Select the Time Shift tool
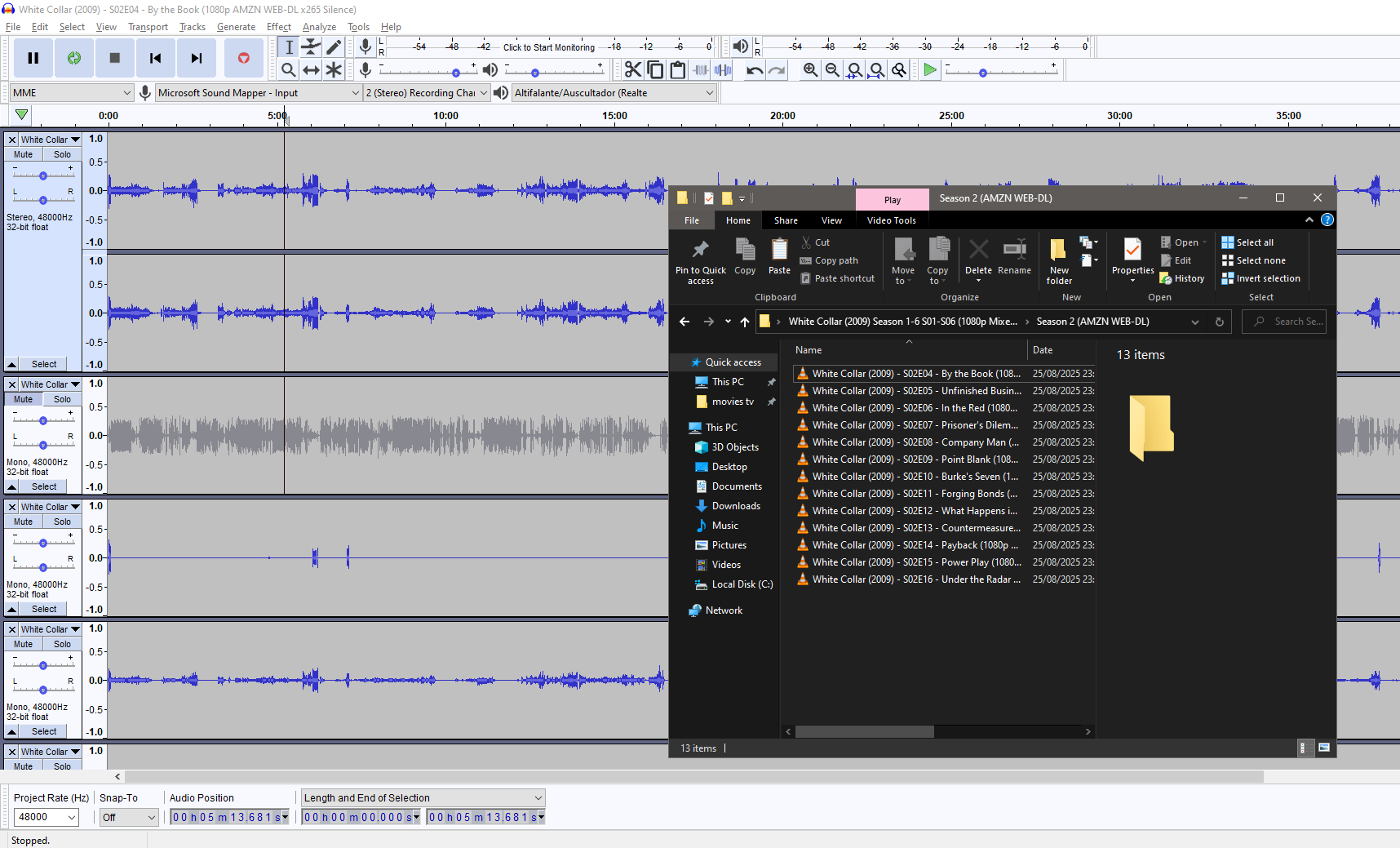This screenshot has height=848, width=1400. coord(311,70)
